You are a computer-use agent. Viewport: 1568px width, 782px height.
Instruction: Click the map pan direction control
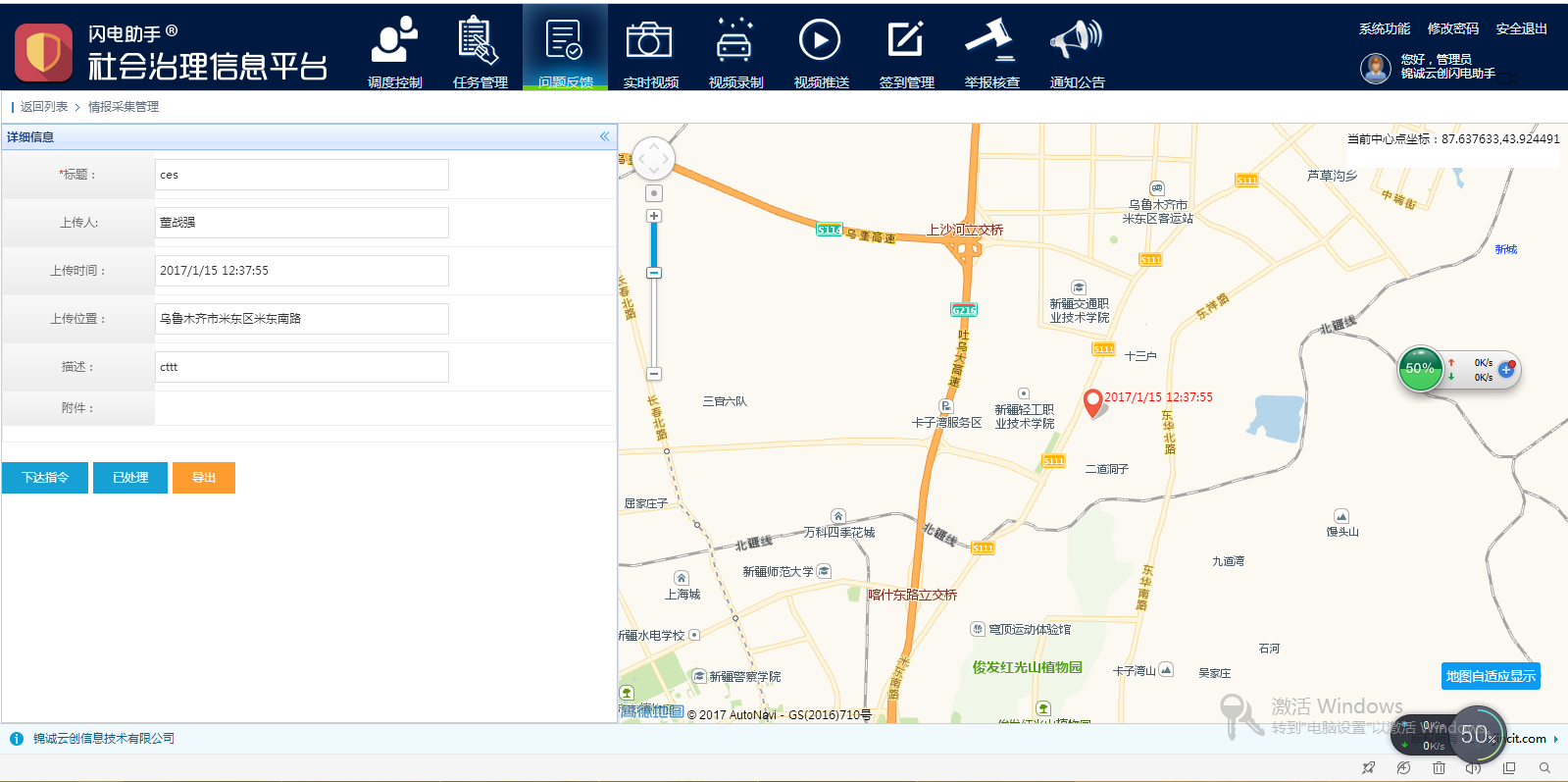pos(654,159)
